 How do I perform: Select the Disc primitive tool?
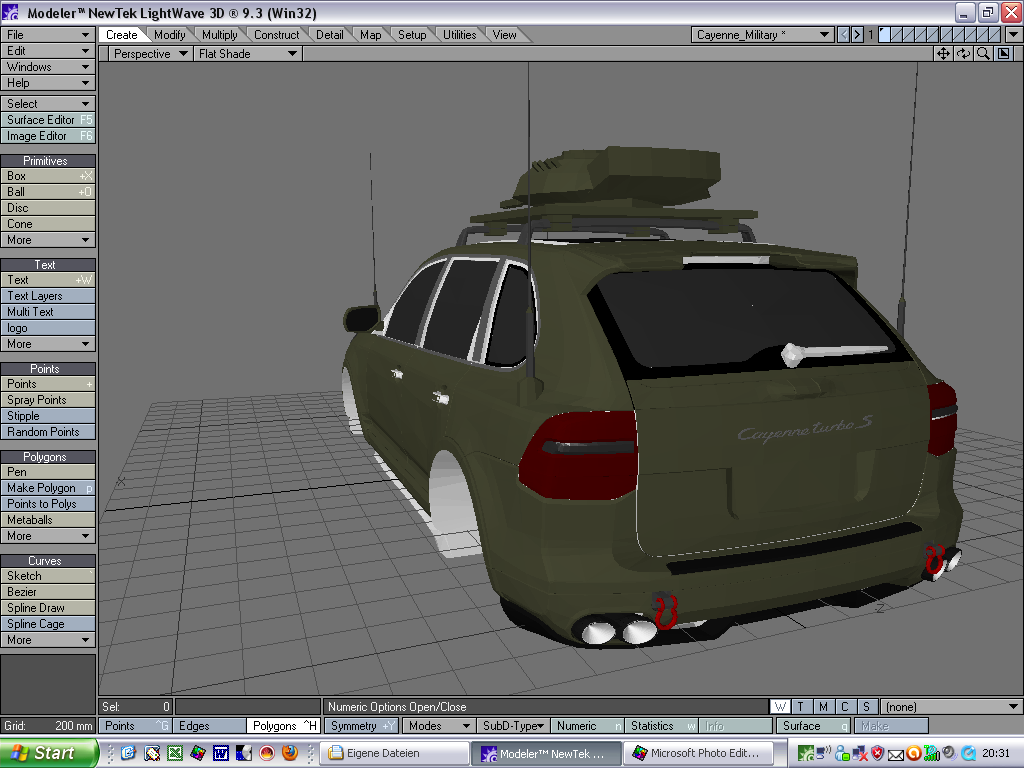point(48,208)
